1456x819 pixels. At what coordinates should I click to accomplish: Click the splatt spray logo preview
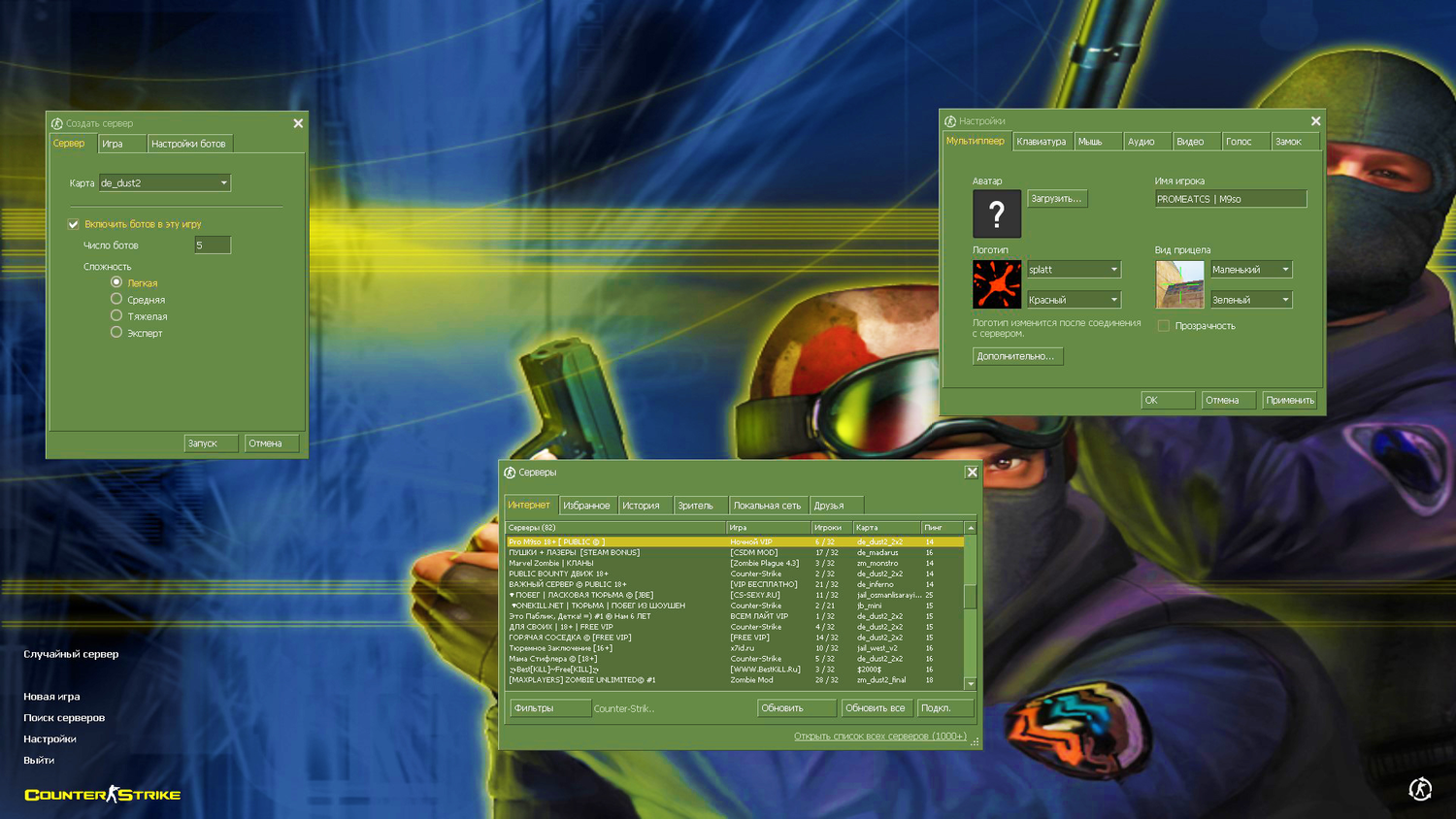pos(997,284)
